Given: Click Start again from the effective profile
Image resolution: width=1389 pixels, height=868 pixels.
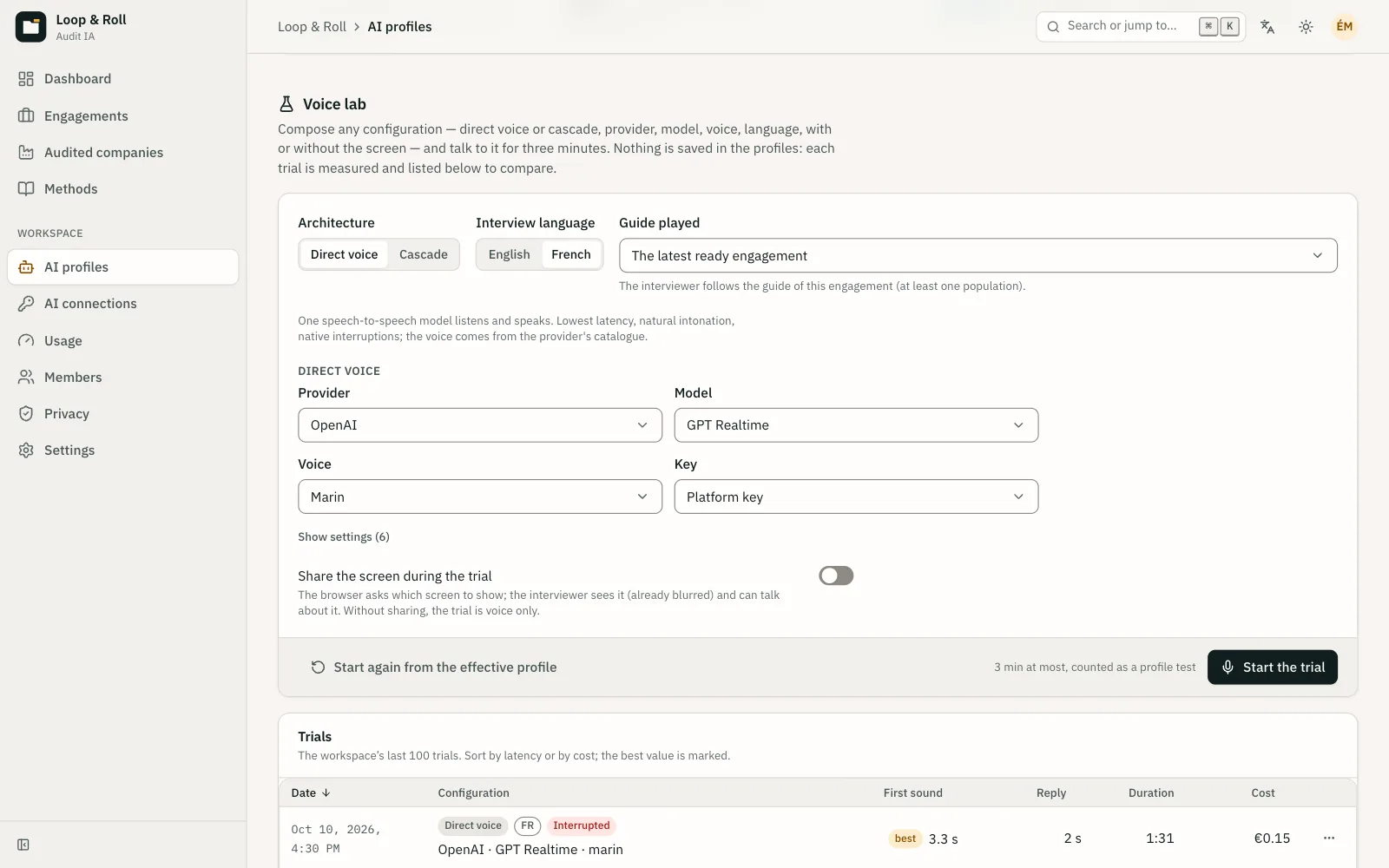Looking at the screenshot, I should coord(434,667).
